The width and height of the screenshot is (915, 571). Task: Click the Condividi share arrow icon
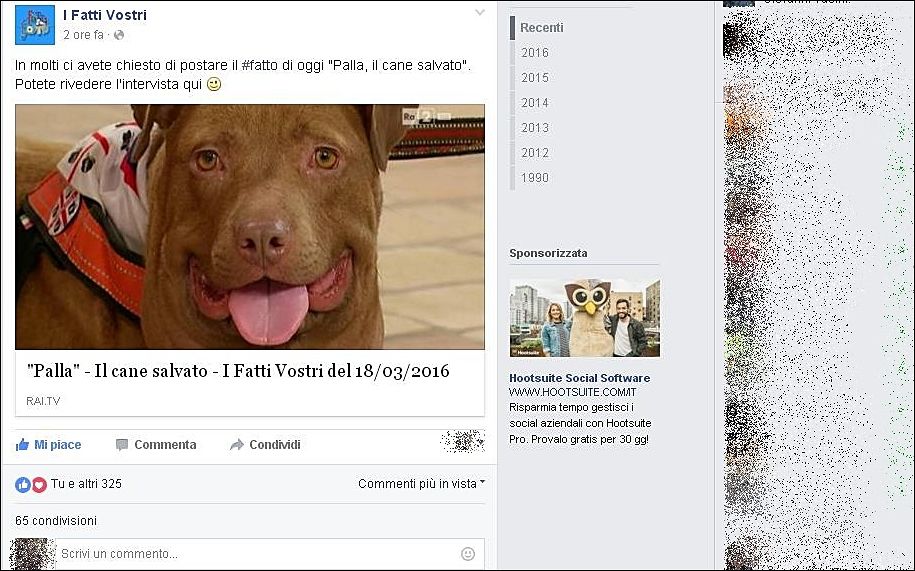pos(237,445)
